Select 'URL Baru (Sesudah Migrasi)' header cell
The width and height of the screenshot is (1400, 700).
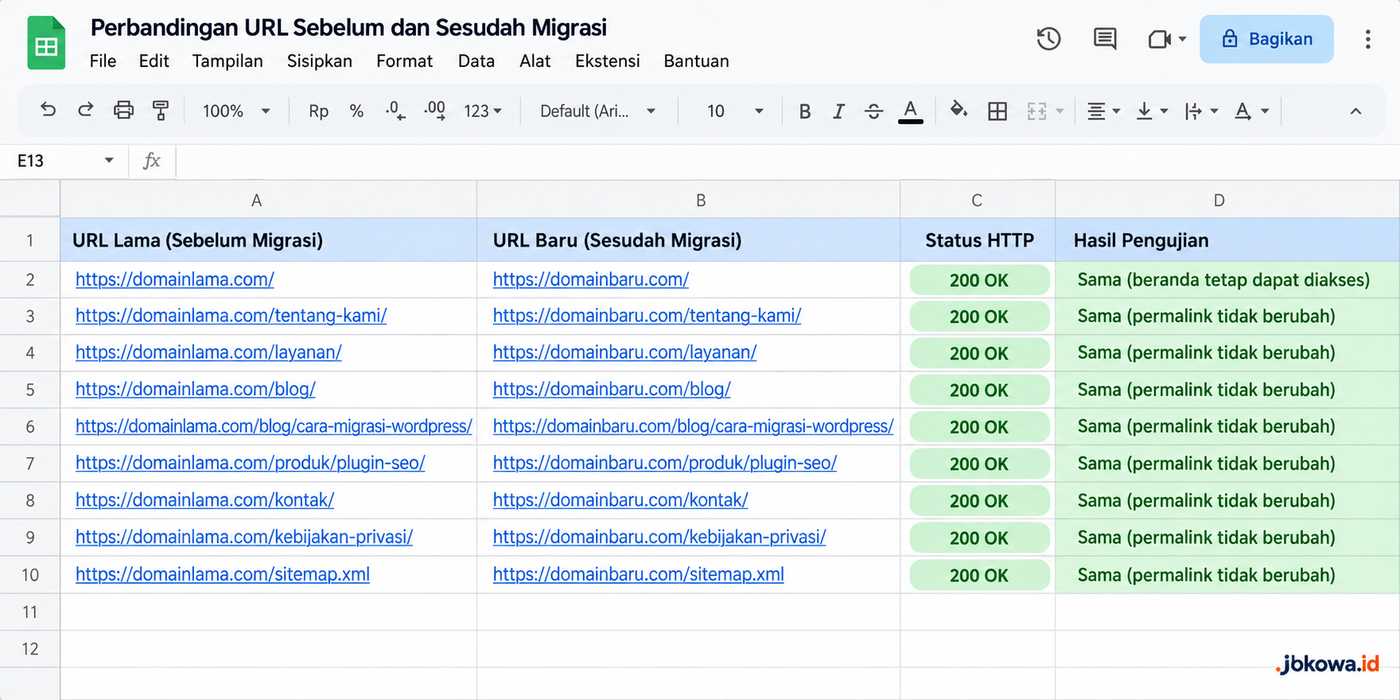point(688,240)
